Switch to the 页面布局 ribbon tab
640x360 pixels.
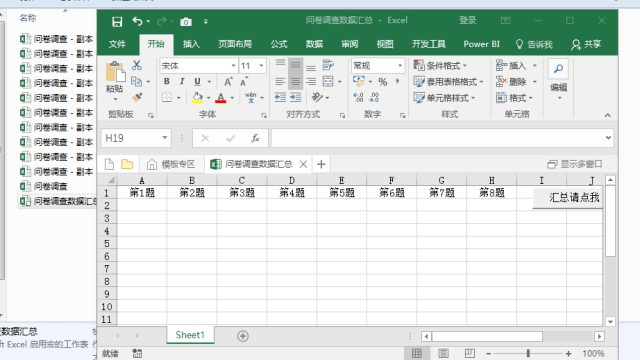(x=235, y=44)
